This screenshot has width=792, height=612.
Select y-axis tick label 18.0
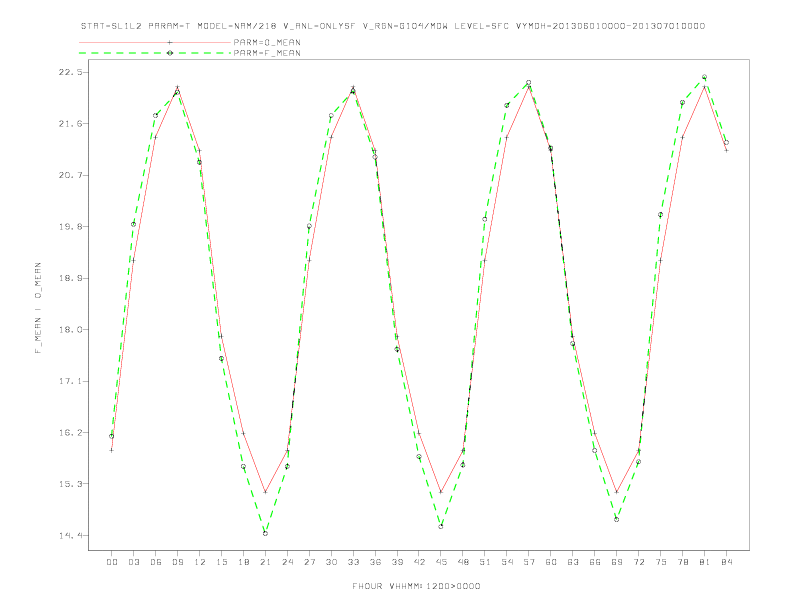pyautogui.click(x=70, y=330)
